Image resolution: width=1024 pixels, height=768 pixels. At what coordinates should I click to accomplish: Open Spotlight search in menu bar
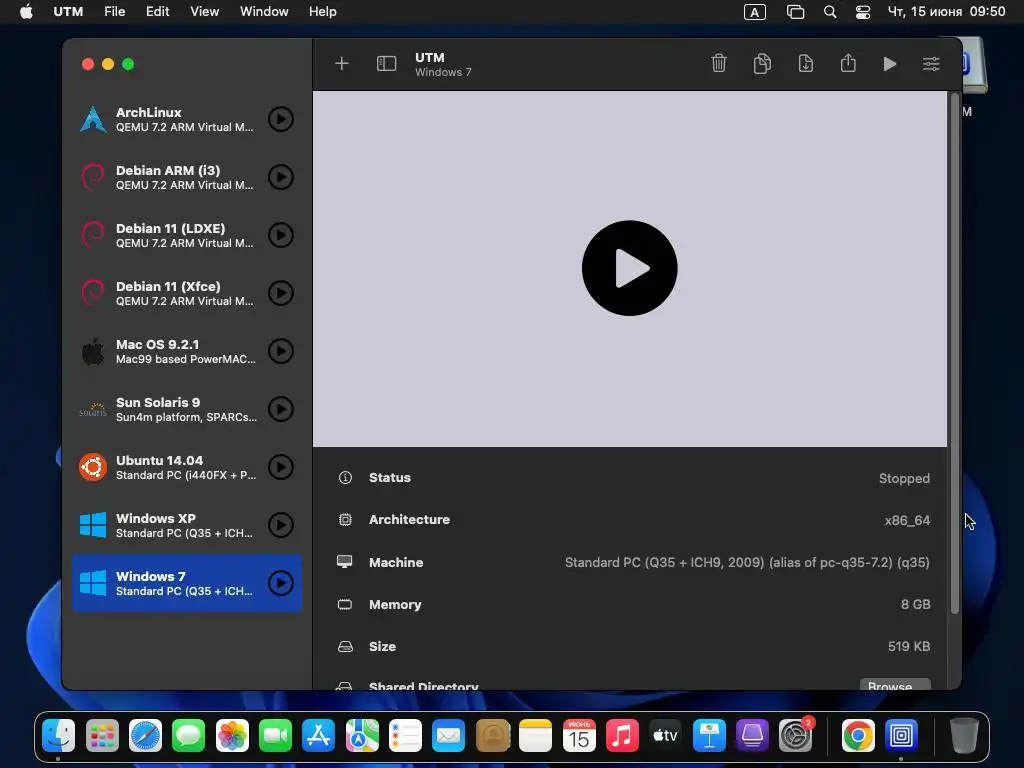(x=830, y=12)
